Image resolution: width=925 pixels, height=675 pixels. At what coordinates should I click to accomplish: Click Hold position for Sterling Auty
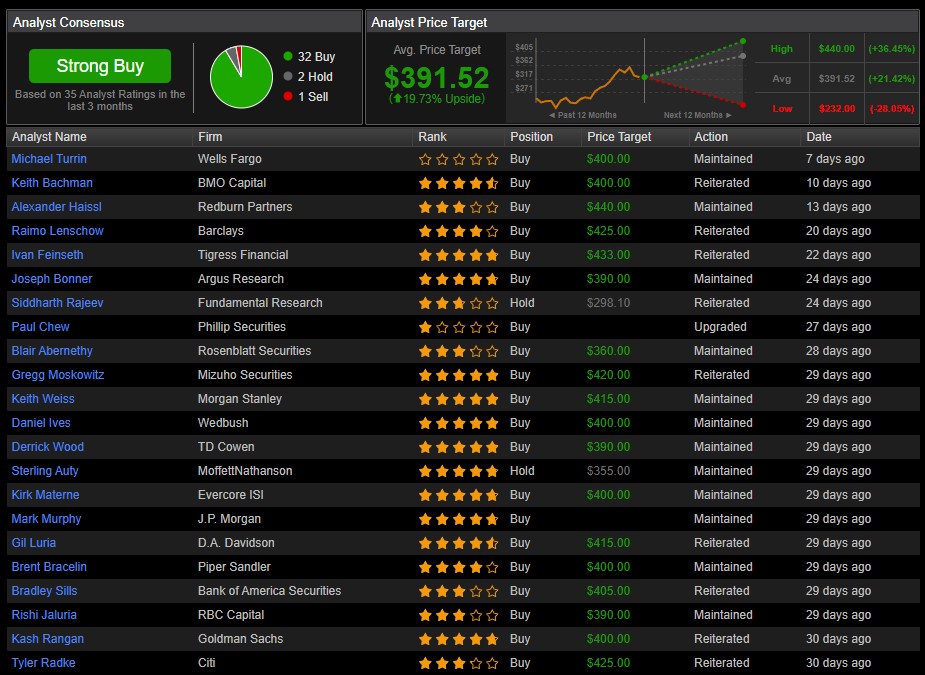[522, 471]
